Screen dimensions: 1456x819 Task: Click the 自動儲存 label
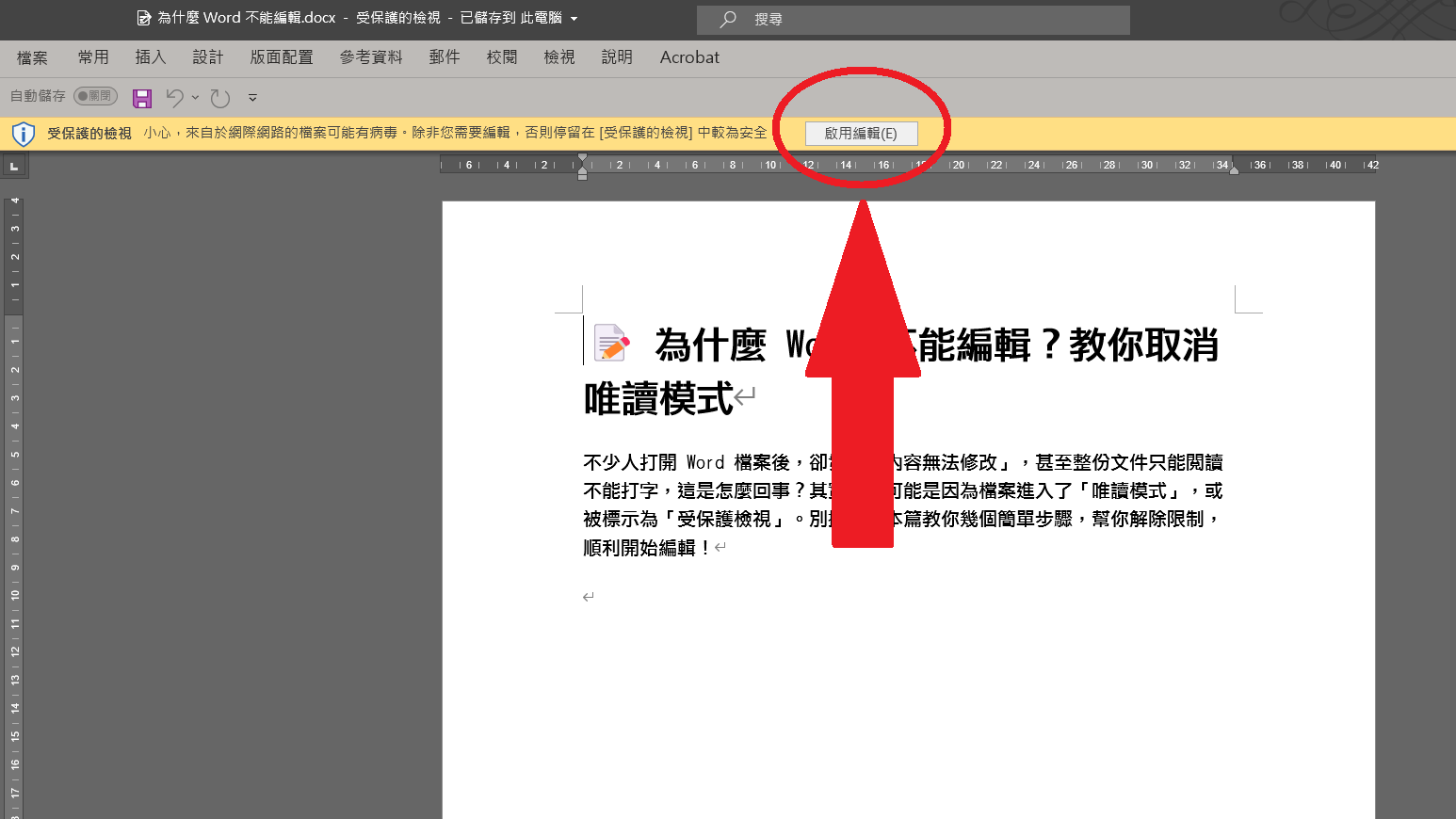(38, 96)
